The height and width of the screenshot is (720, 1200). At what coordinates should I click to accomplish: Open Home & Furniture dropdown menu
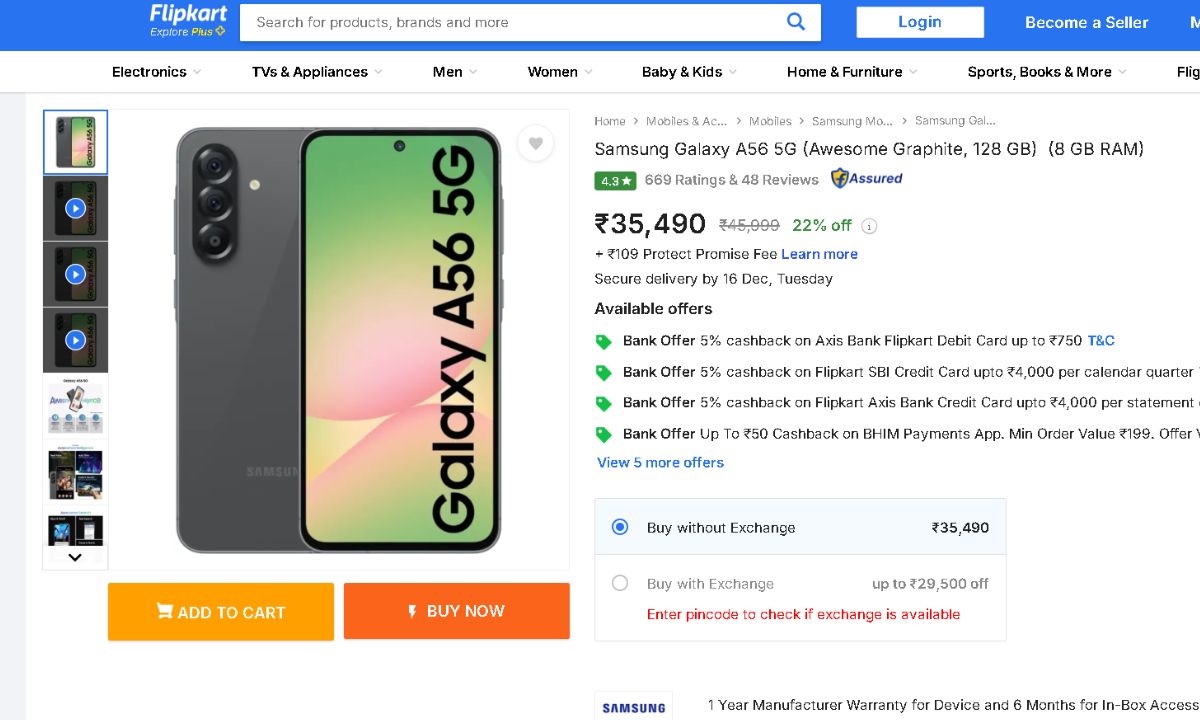(851, 72)
